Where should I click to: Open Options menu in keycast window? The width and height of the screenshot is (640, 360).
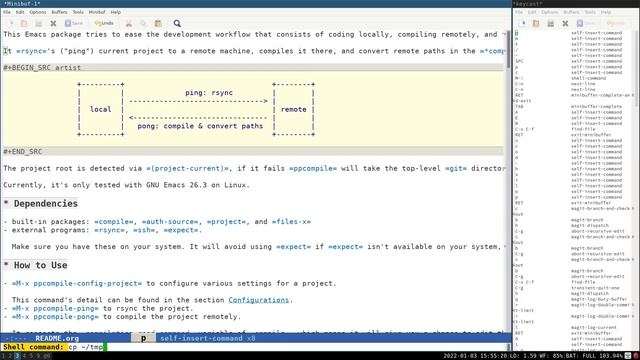pos(549,12)
